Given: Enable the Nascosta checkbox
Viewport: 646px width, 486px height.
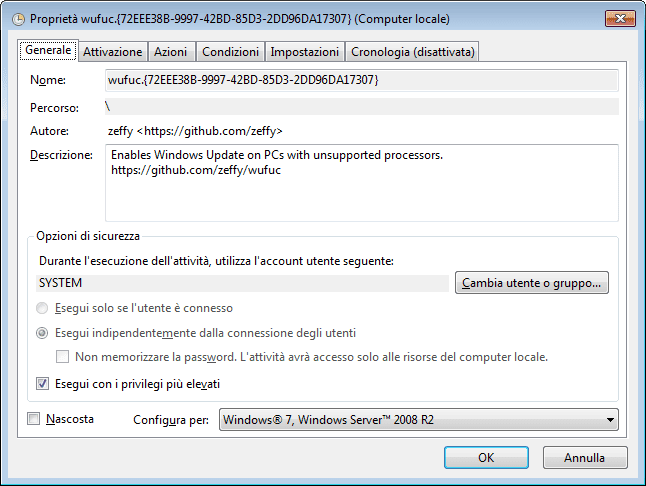Looking at the screenshot, I should click(34, 419).
